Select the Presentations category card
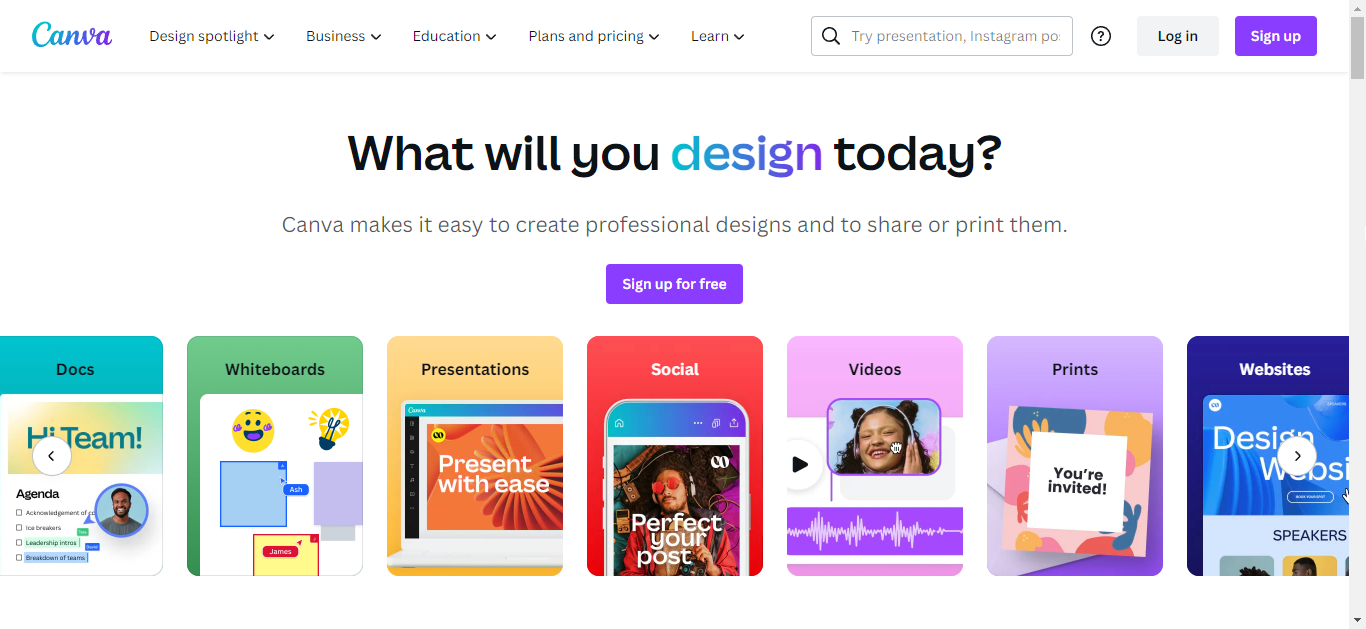Screen dimensions: 1366x629 [475, 456]
